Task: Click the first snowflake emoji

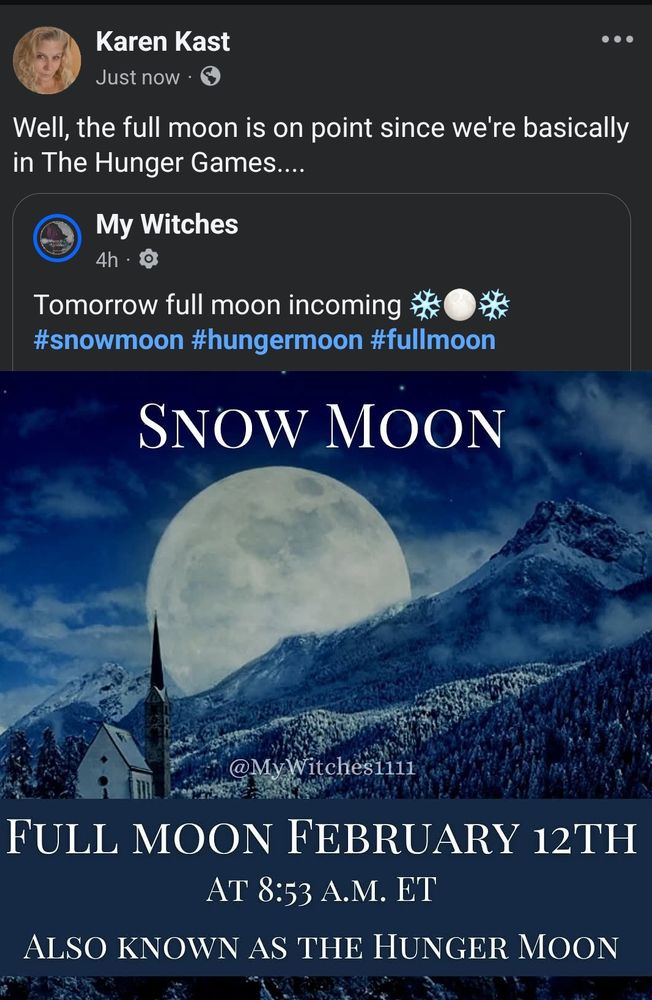Action: pyautogui.click(x=426, y=305)
